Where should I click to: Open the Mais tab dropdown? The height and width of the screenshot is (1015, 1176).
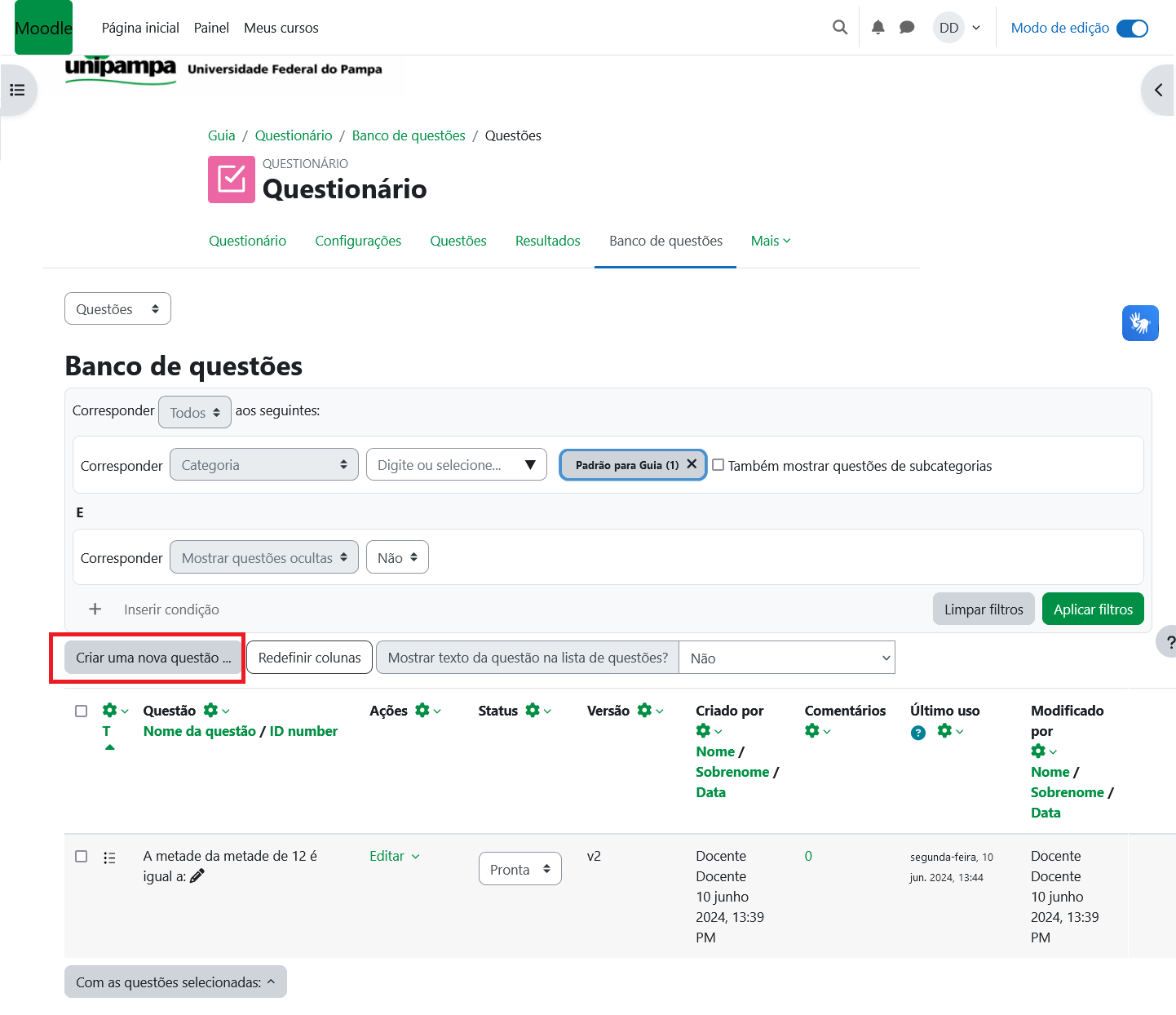770,241
